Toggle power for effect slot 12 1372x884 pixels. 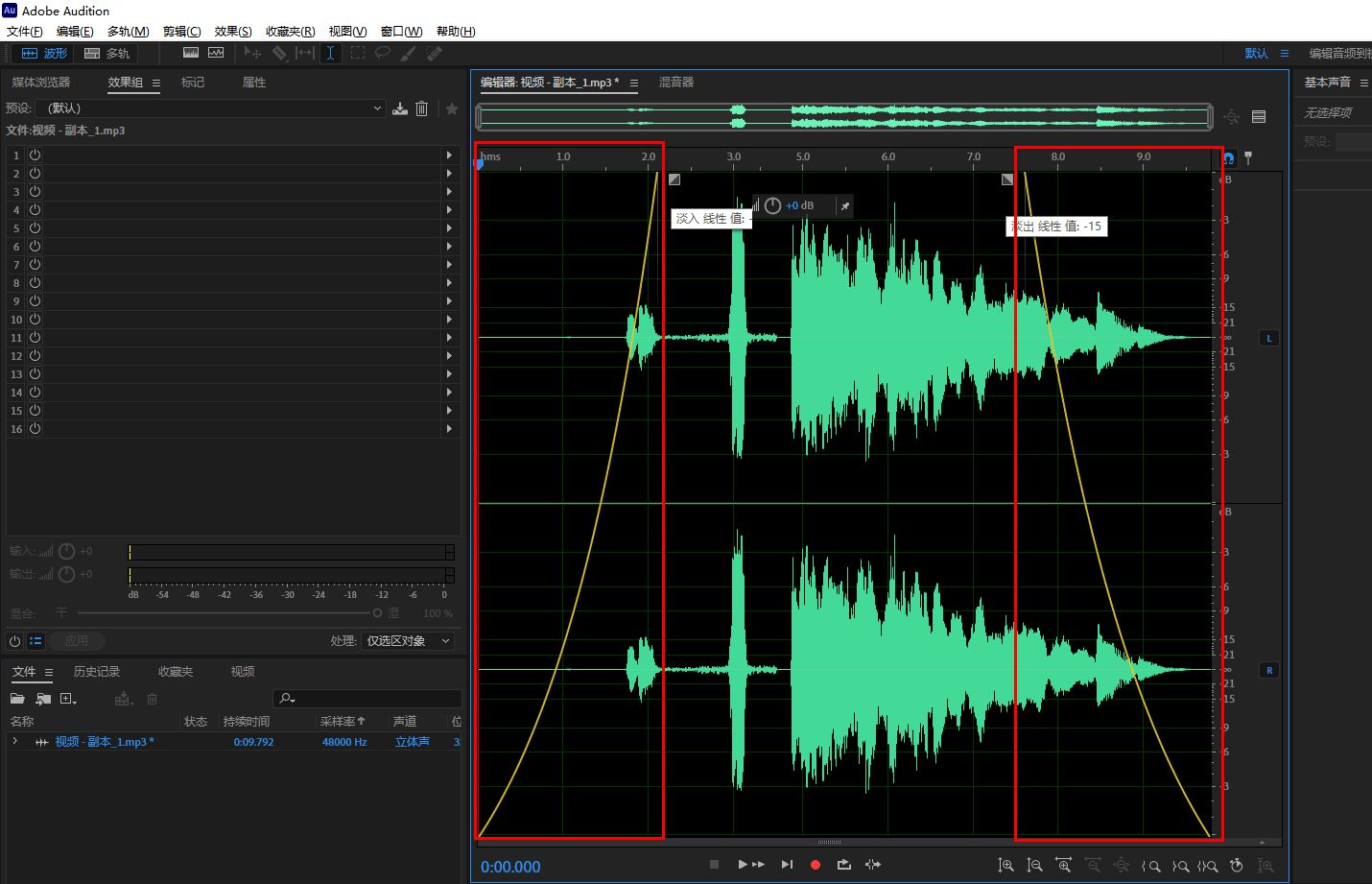tap(35, 355)
